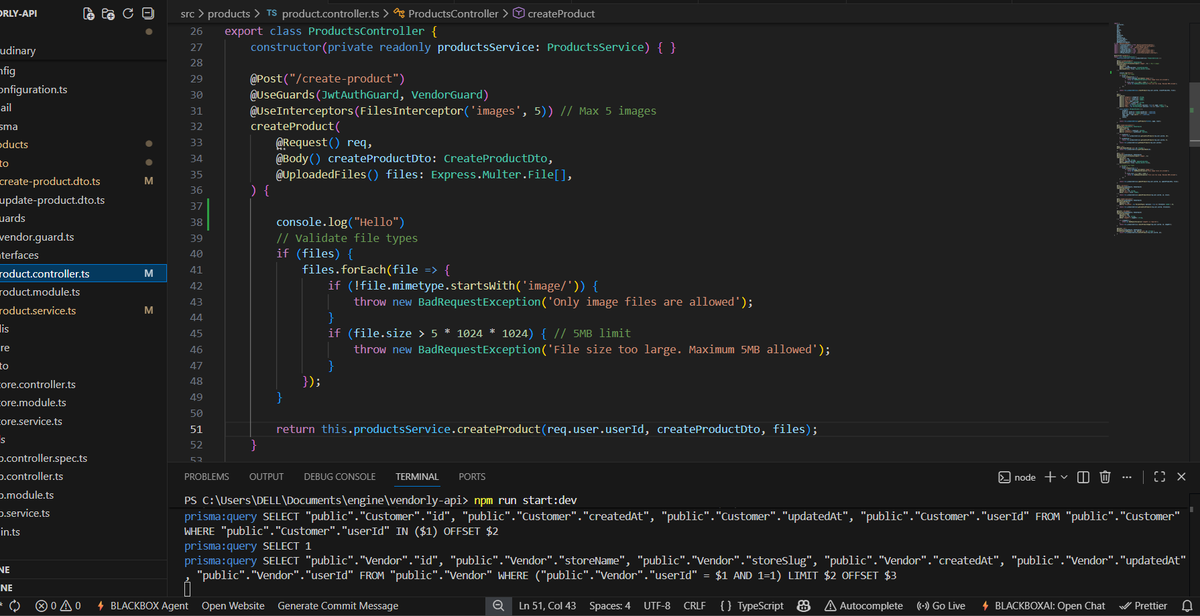Click ProductsController class in the breadcrumb

[451, 14]
